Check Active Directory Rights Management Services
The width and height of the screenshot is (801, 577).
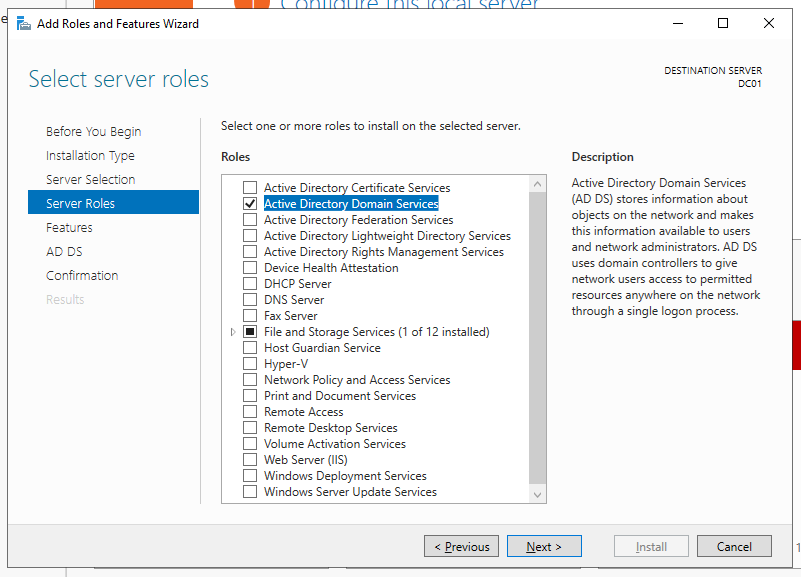tap(250, 252)
